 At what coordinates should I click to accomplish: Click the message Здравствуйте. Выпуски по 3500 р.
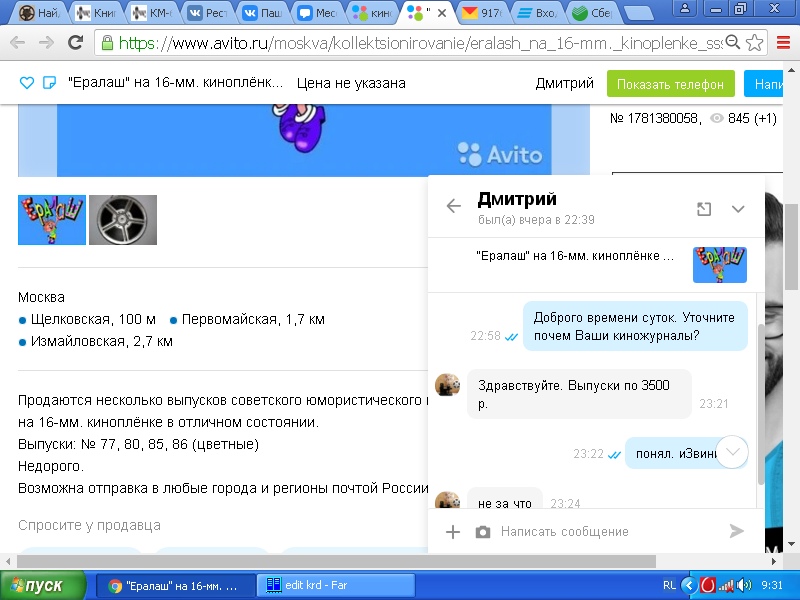coord(579,394)
